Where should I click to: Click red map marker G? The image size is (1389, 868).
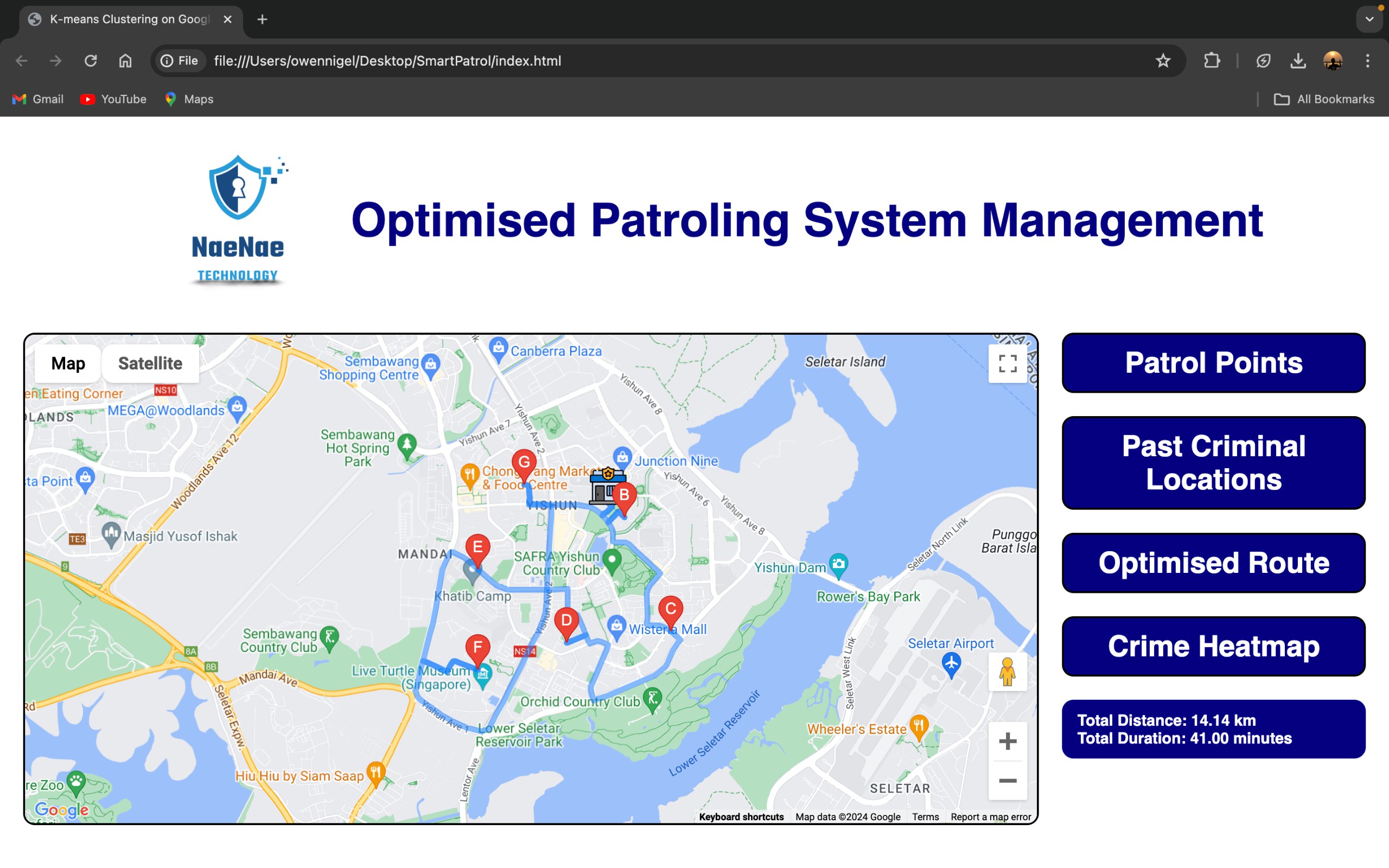[524, 463]
